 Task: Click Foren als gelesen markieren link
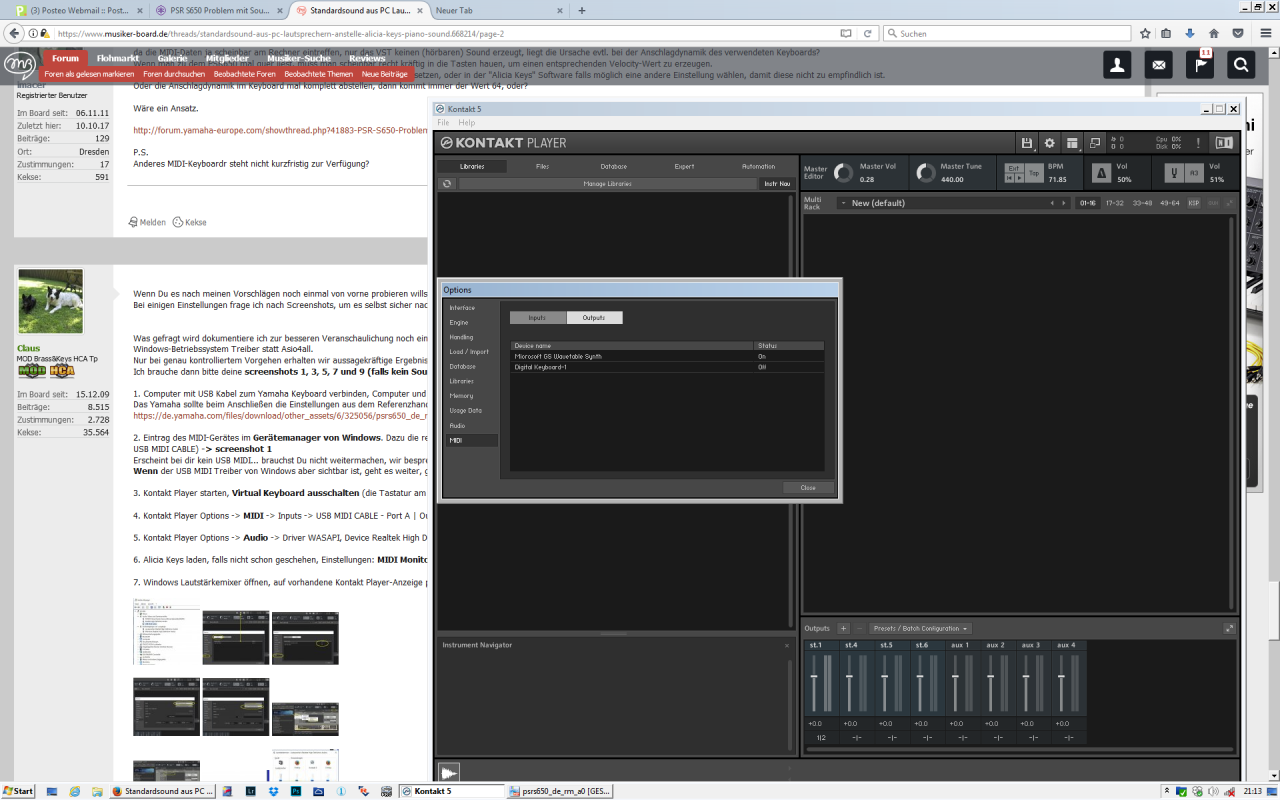(89, 74)
